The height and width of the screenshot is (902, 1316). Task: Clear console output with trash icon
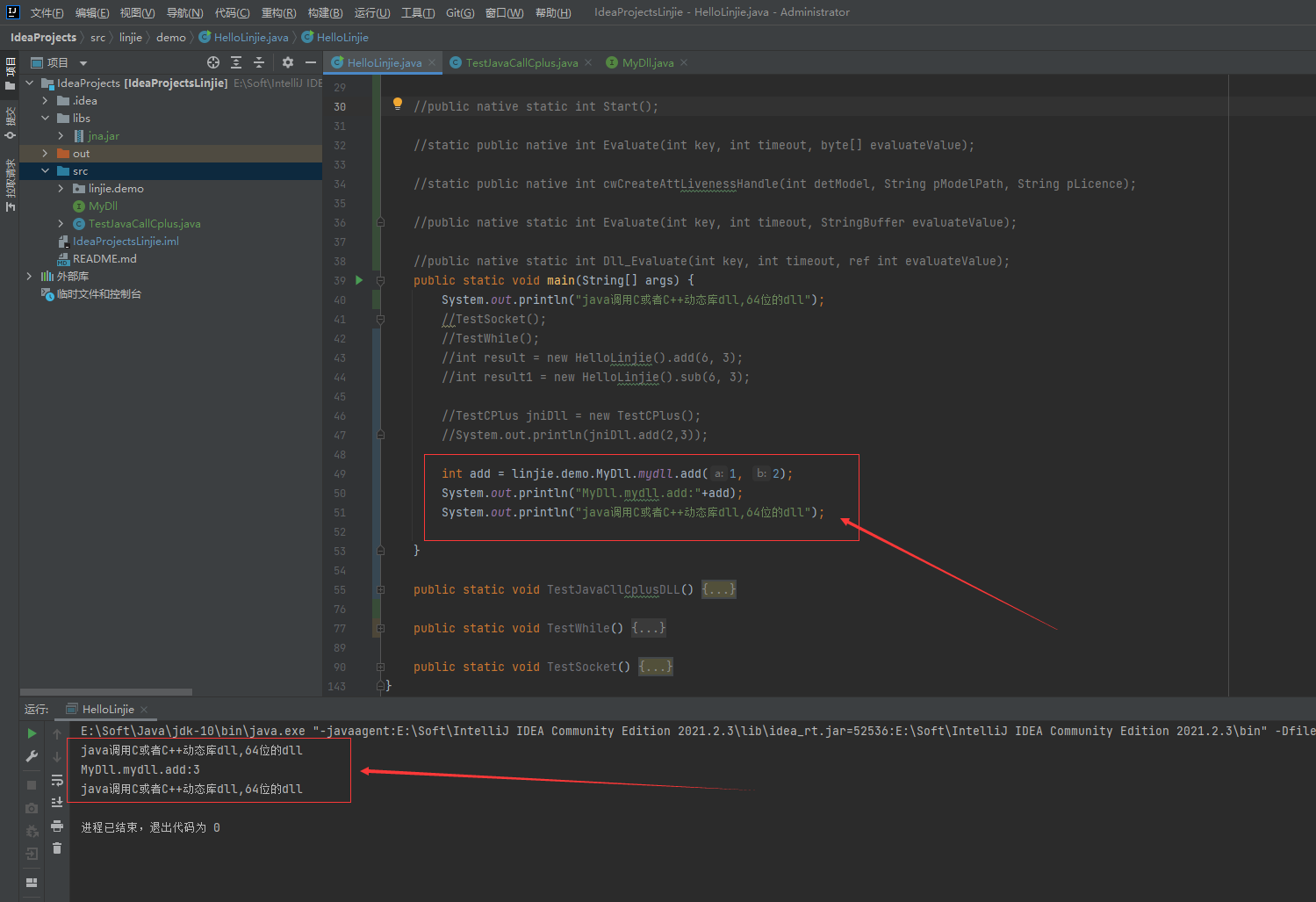click(x=57, y=848)
